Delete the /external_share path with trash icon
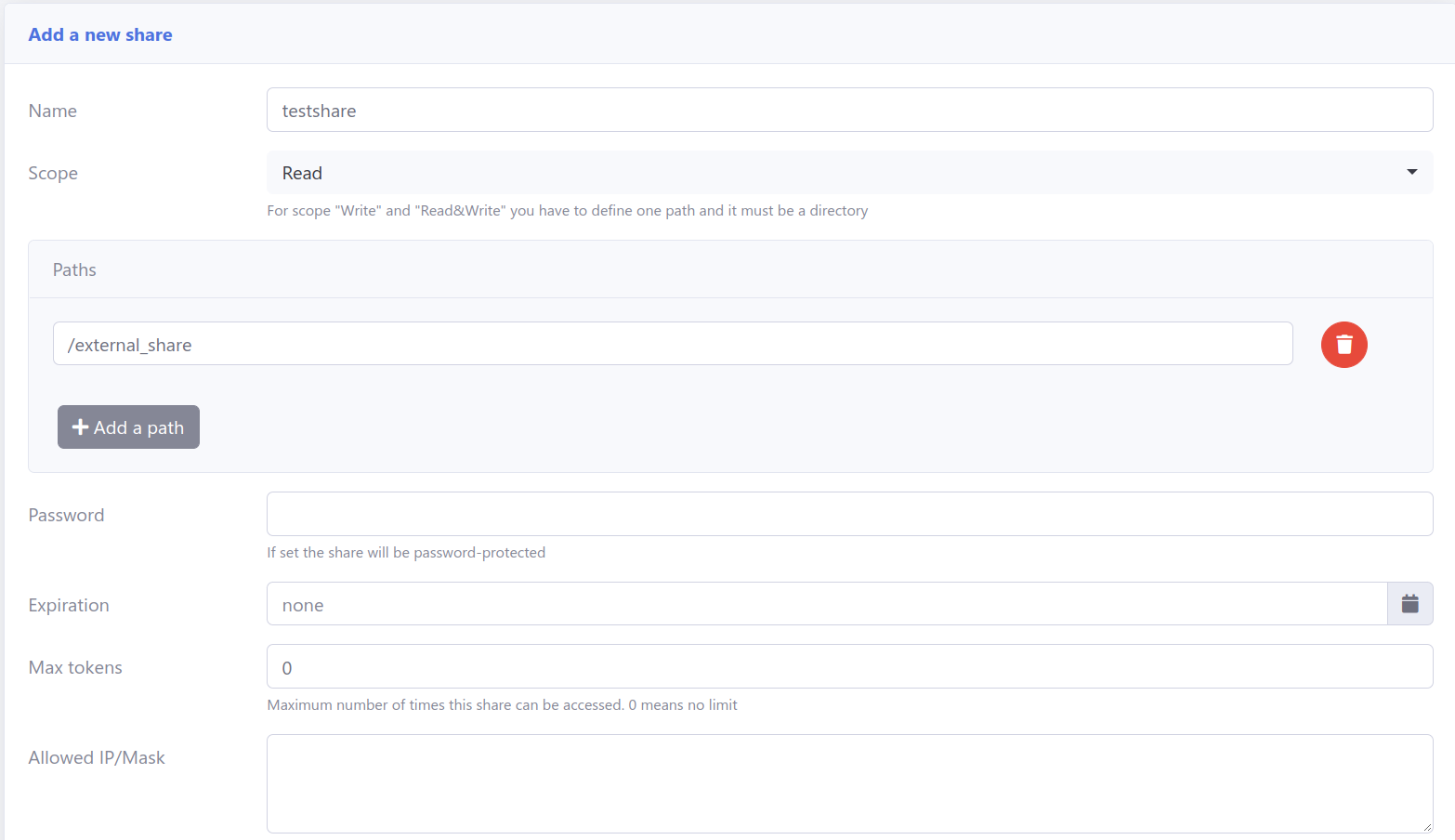 click(x=1344, y=345)
